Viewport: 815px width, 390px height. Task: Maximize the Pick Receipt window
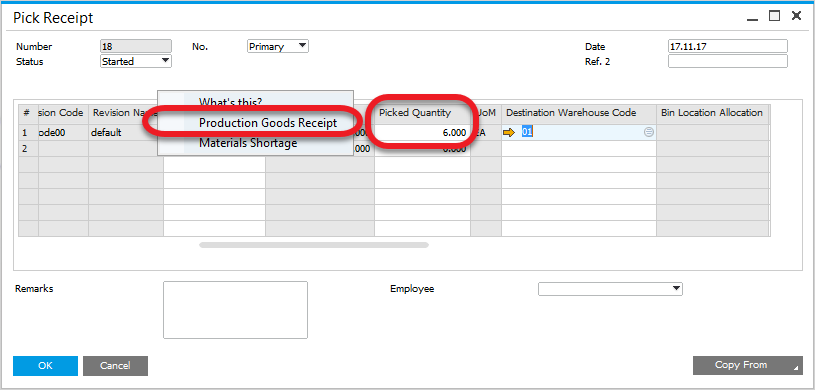pos(774,16)
